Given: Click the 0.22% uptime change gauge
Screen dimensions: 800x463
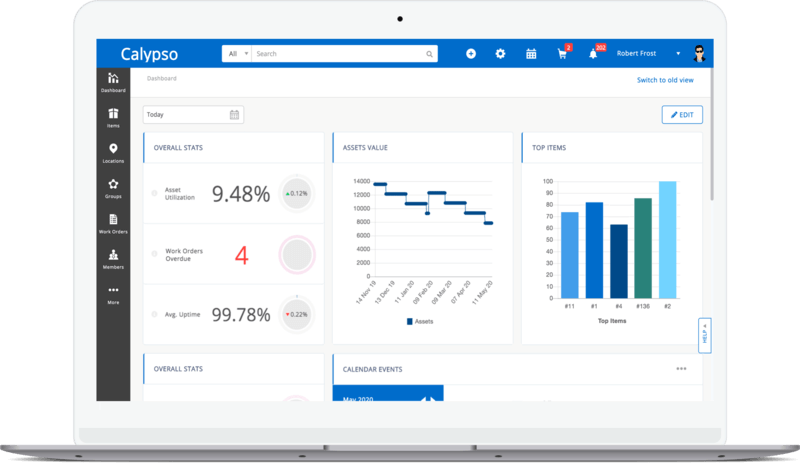Looking at the screenshot, I should [x=297, y=314].
